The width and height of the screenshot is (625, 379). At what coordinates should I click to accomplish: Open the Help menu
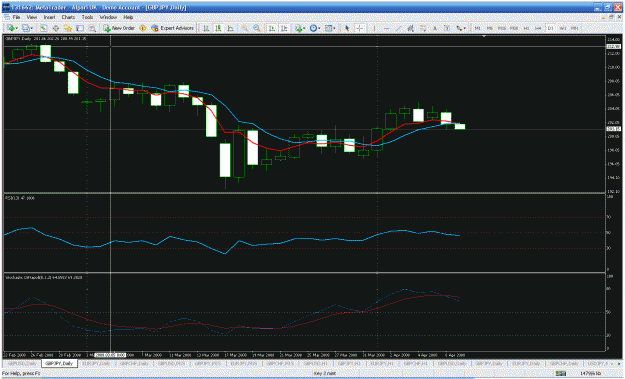(x=128, y=18)
